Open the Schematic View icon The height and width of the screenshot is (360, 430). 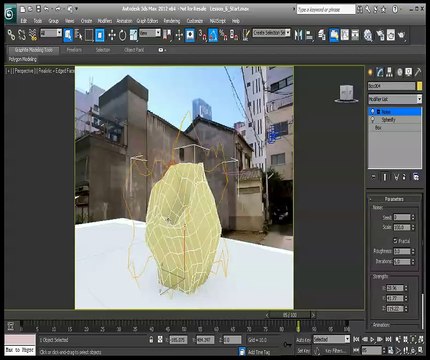pos(355,35)
